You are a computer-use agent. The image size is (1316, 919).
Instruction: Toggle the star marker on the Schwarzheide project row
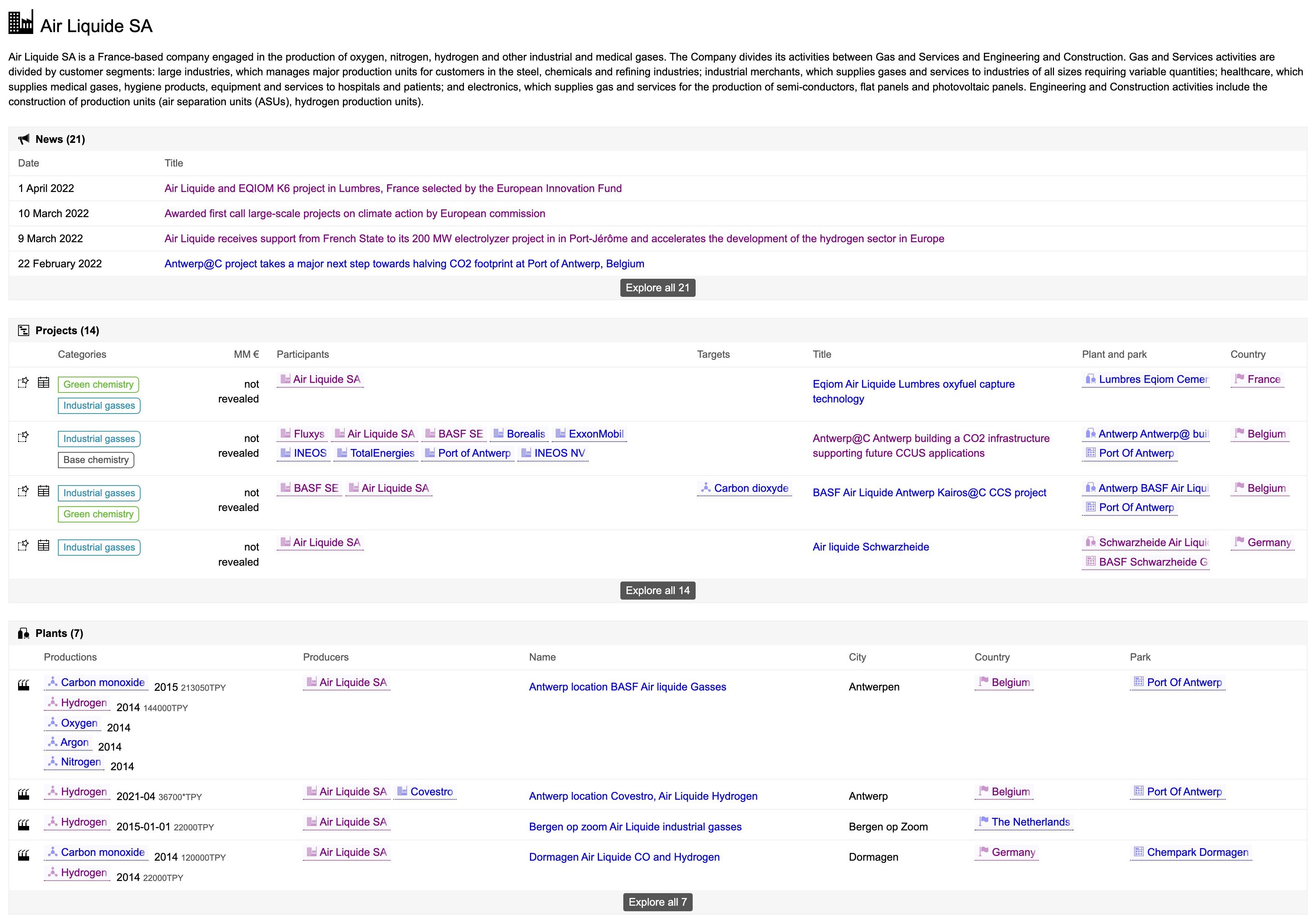tap(23, 546)
